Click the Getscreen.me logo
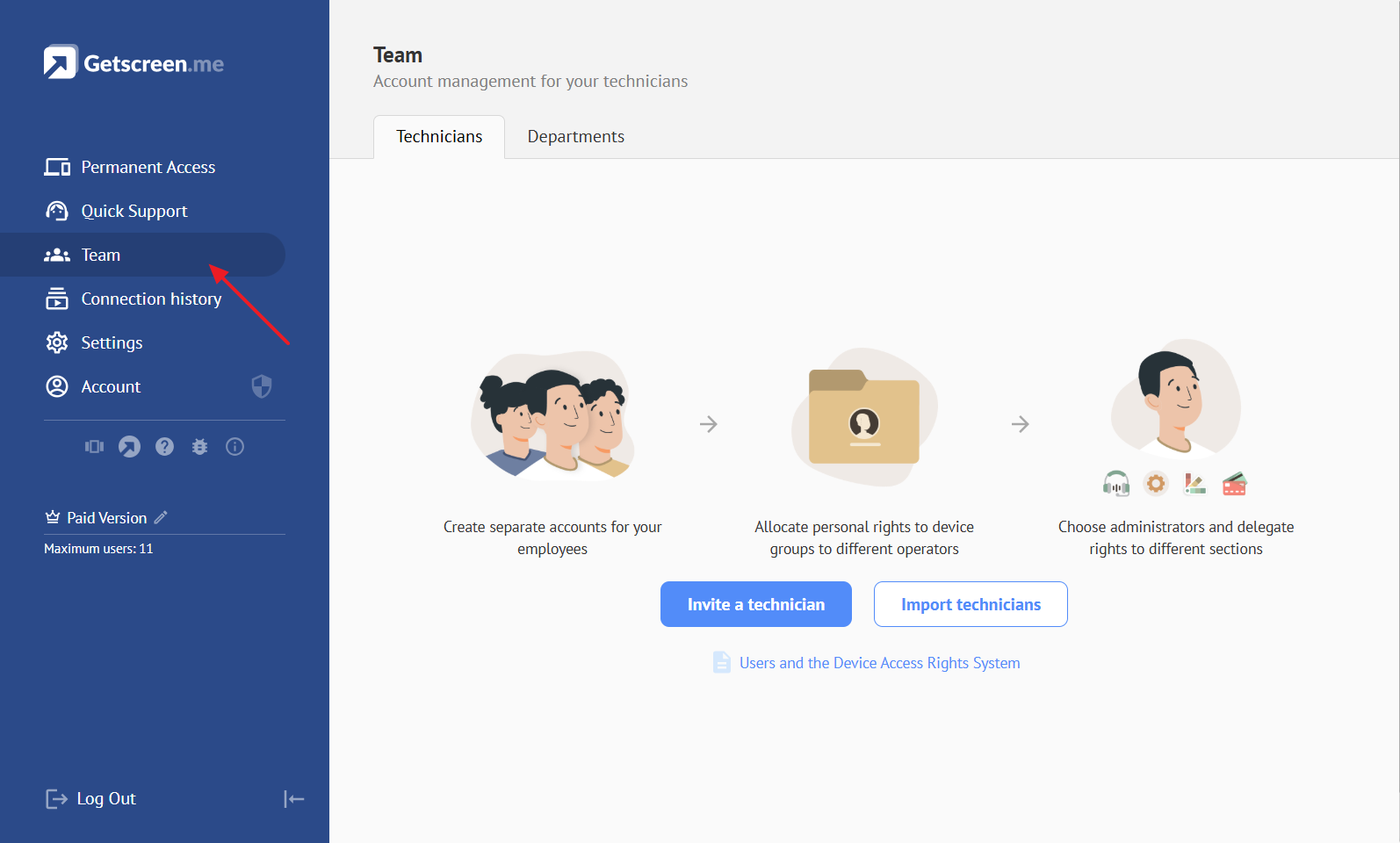The height and width of the screenshot is (843, 1400). pos(134,62)
